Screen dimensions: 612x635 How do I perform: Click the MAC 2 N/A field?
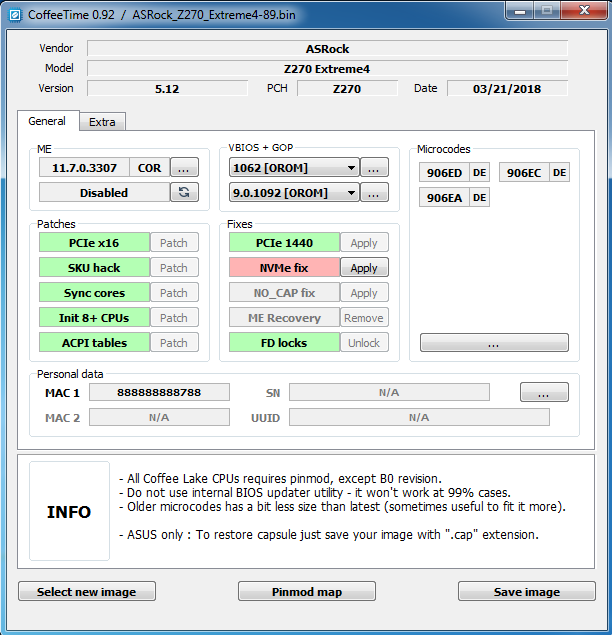pos(159,417)
